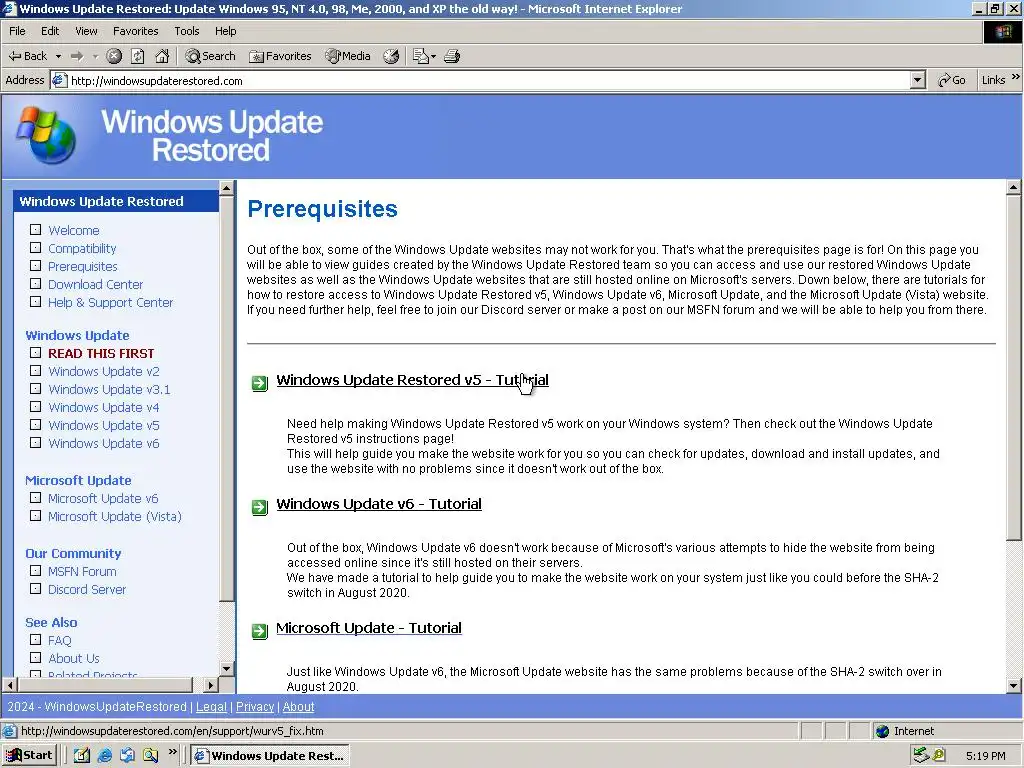Viewport: 1024px width, 768px height.
Task: Open the Media toolbar button
Action: click(x=348, y=56)
